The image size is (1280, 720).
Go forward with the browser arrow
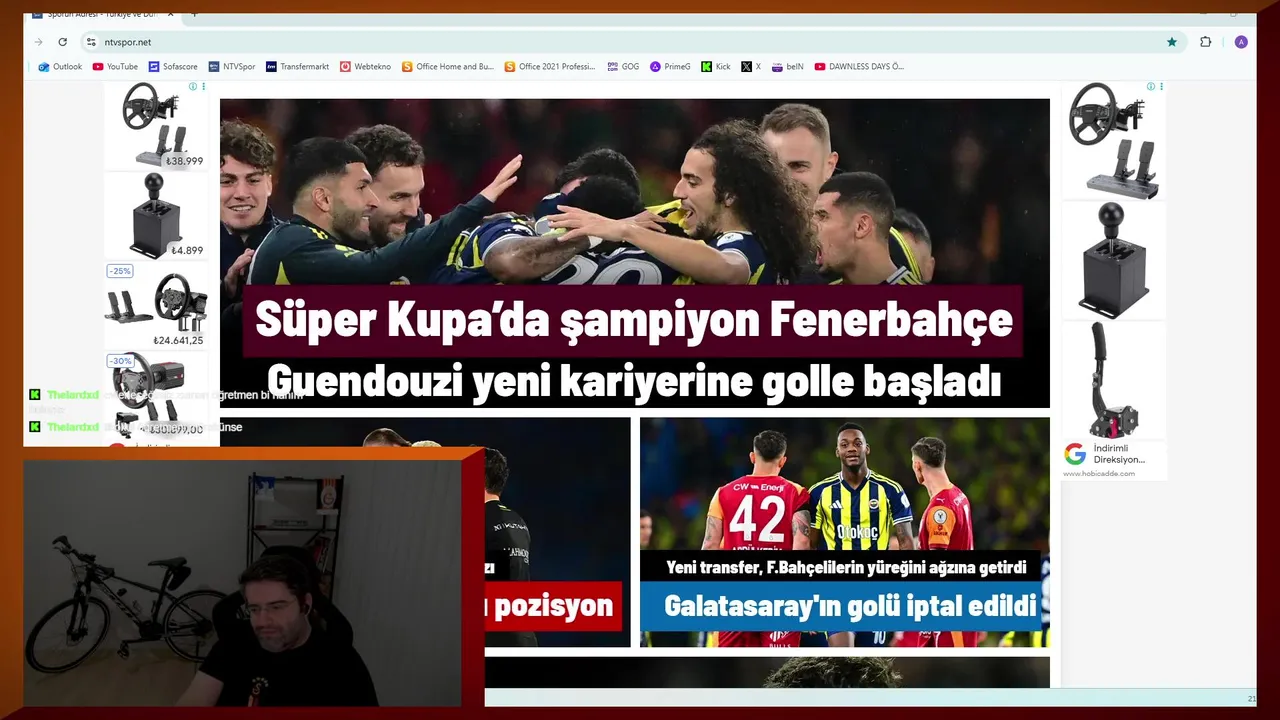(39, 42)
